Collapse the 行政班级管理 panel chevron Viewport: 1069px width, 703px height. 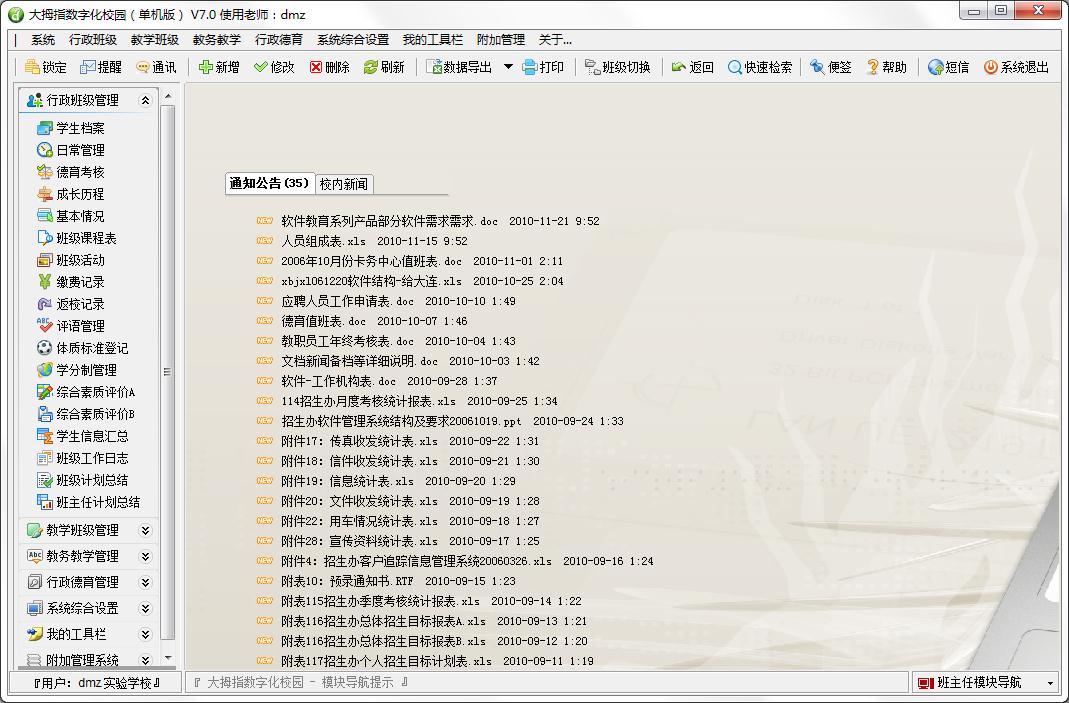[145, 100]
